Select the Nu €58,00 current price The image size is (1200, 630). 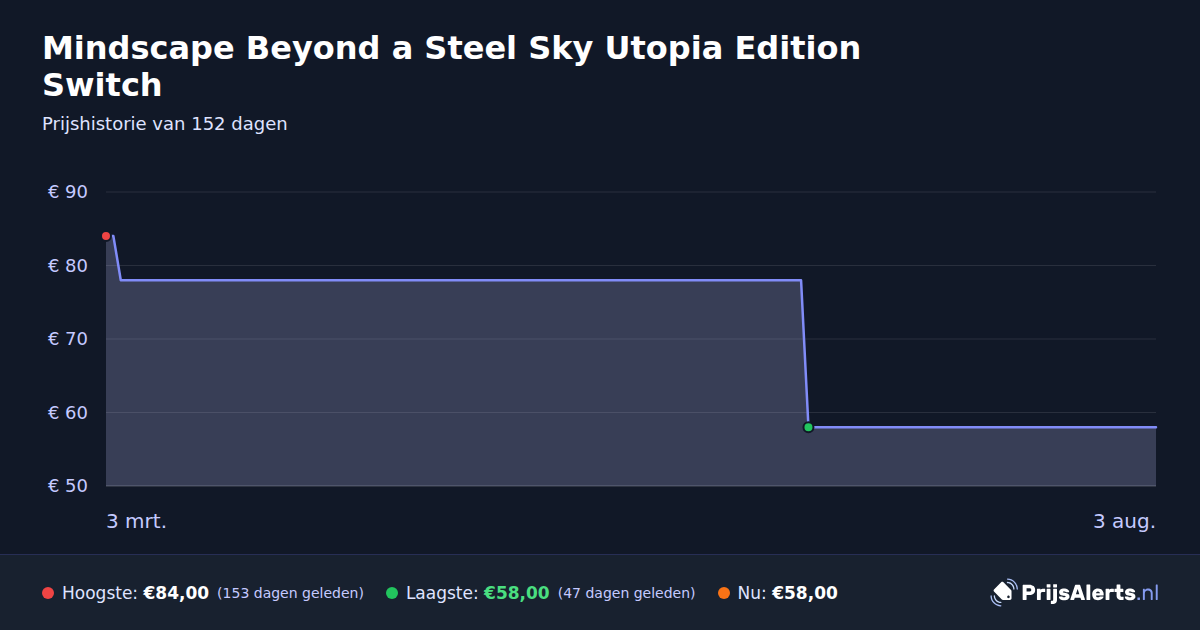point(805,593)
